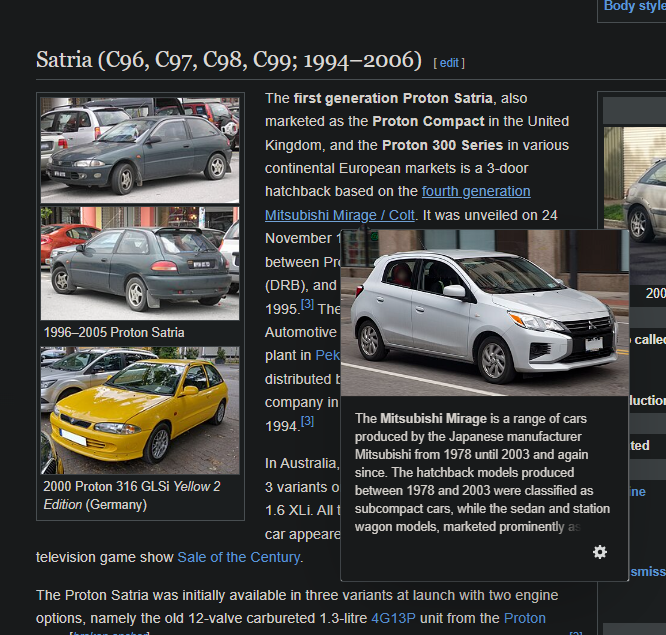Follow the Sale of the Century link
Screen dimensions: 666x635
pos(239,557)
